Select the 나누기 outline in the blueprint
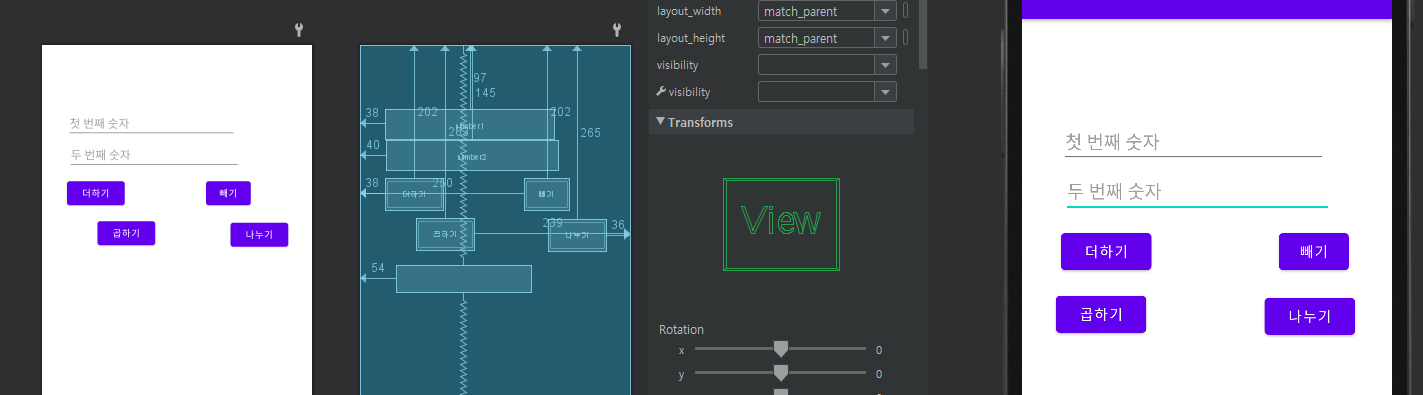Image resolution: width=1423 pixels, height=395 pixels. coord(577,235)
